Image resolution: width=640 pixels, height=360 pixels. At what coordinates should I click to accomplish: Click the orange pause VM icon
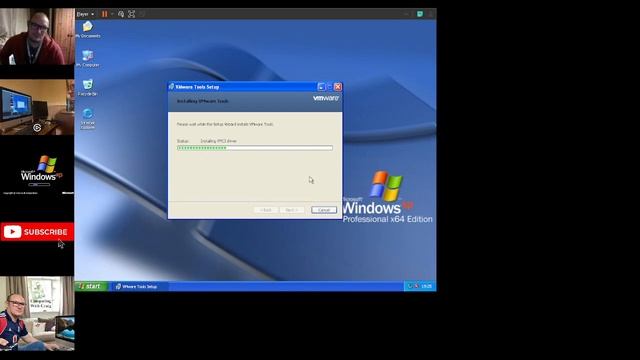tap(104, 14)
